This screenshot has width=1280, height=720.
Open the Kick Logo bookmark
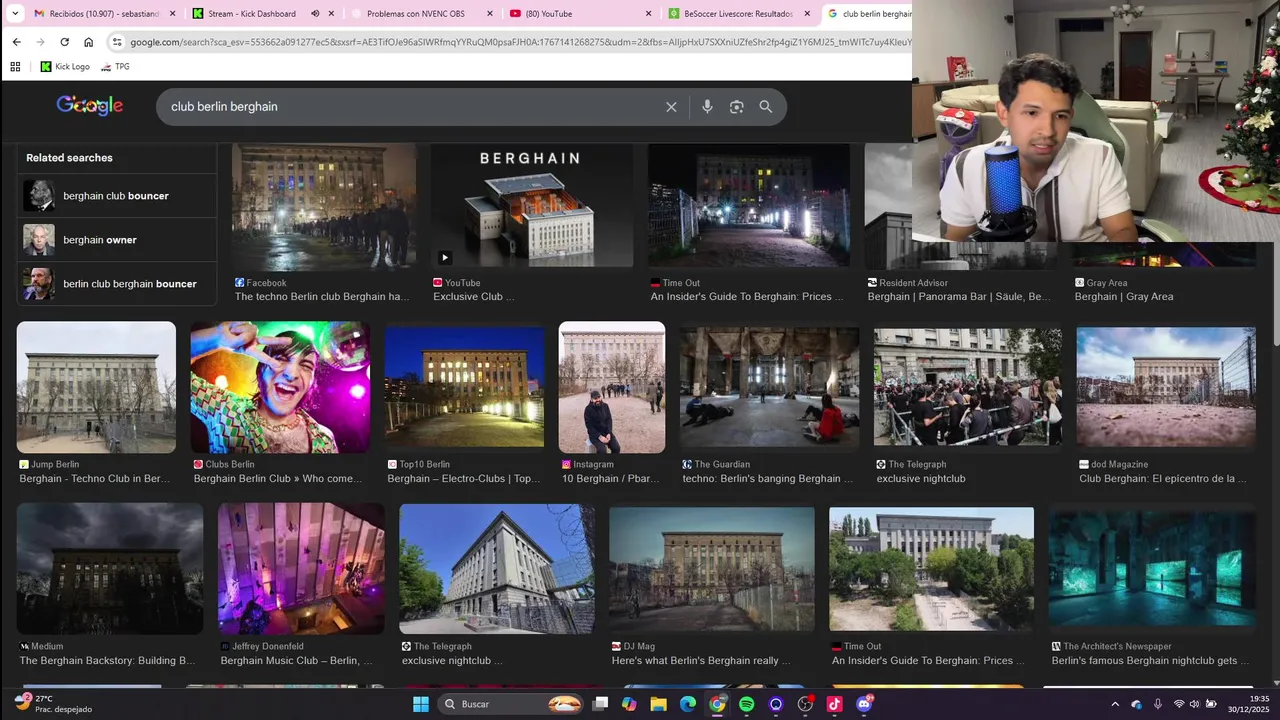(65, 67)
